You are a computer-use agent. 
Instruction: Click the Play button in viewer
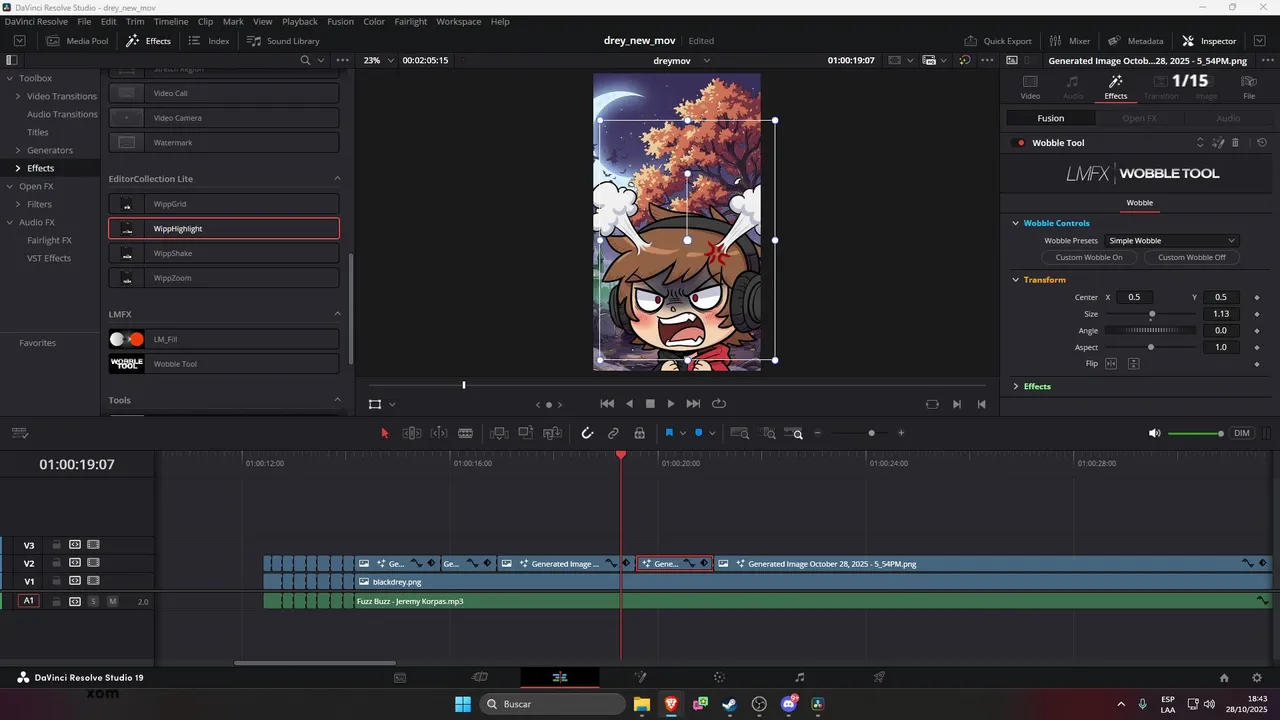pyautogui.click(x=671, y=404)
